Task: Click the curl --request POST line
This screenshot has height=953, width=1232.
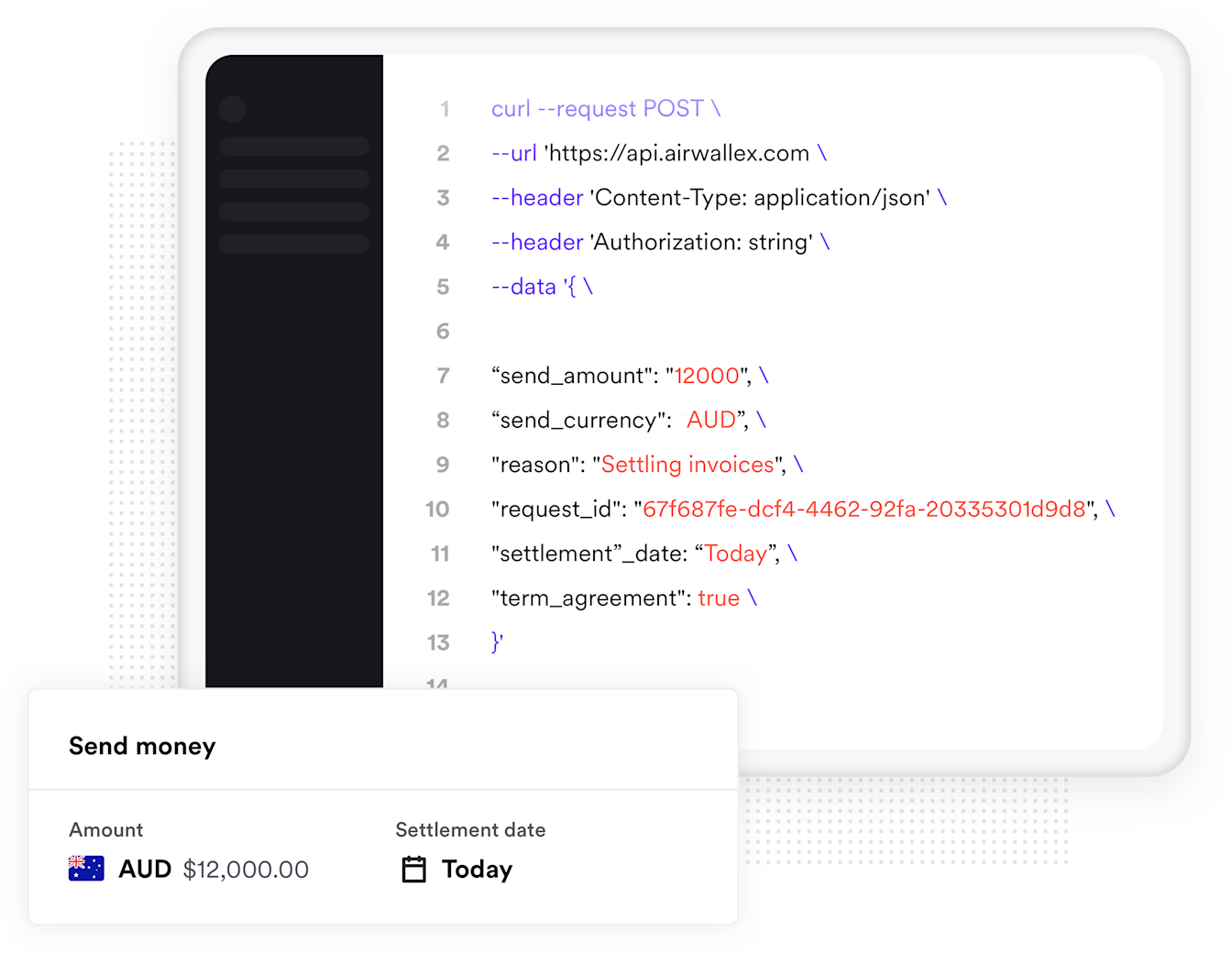Action: click(x=606, y=109)
